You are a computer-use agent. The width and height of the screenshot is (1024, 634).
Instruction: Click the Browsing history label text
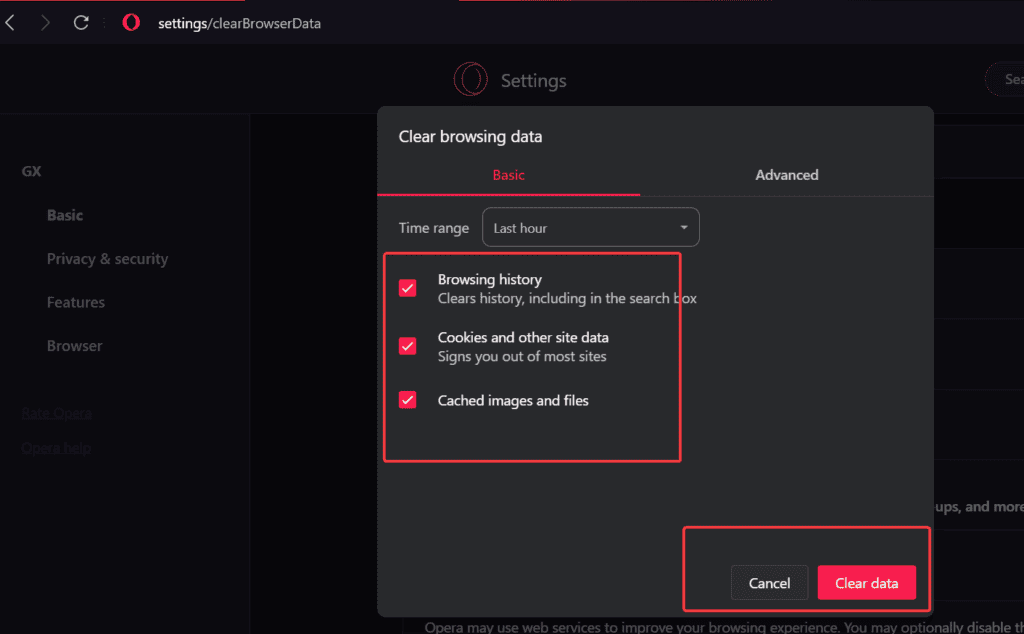pos(490,279)
